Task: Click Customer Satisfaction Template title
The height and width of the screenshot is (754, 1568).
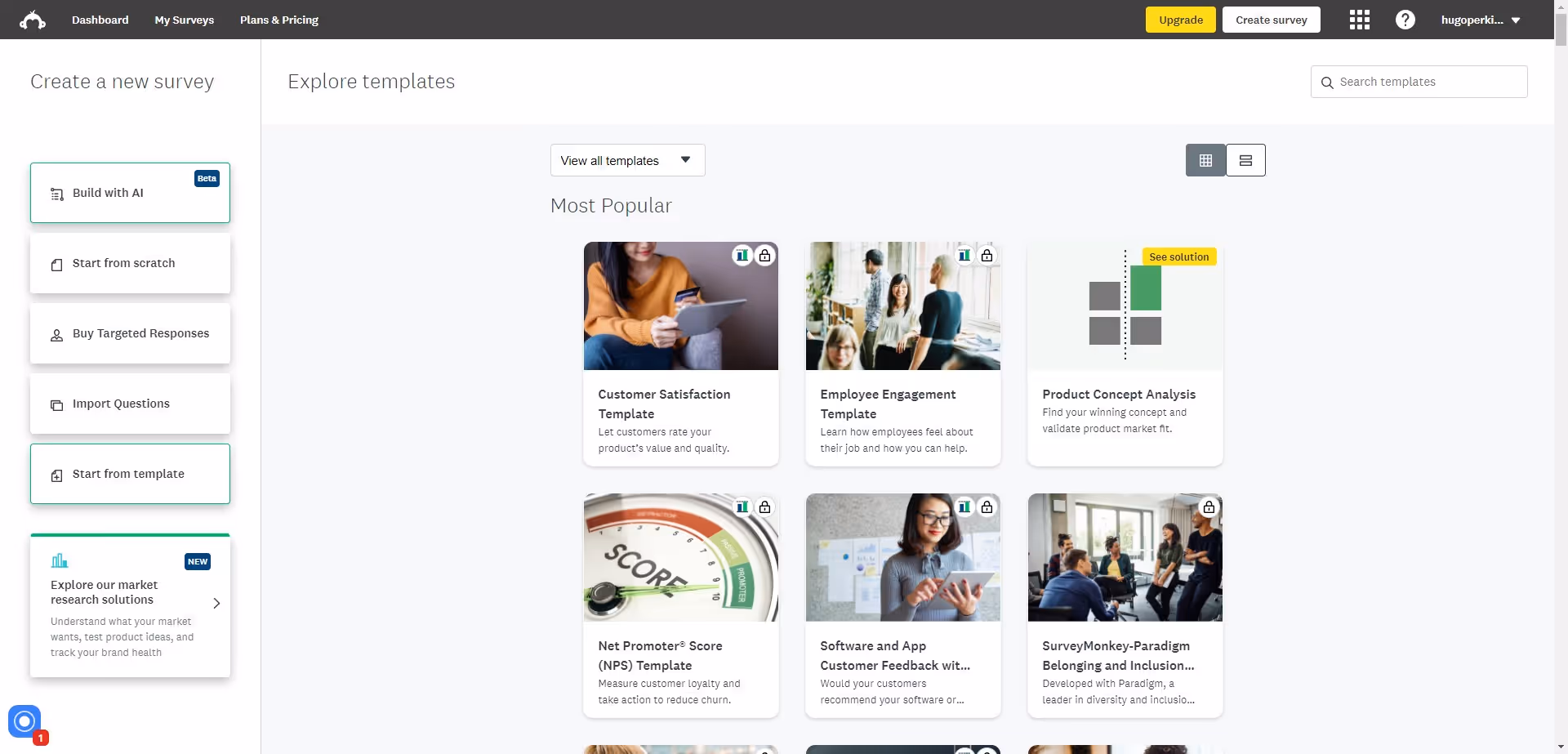Action: point(664,404)
